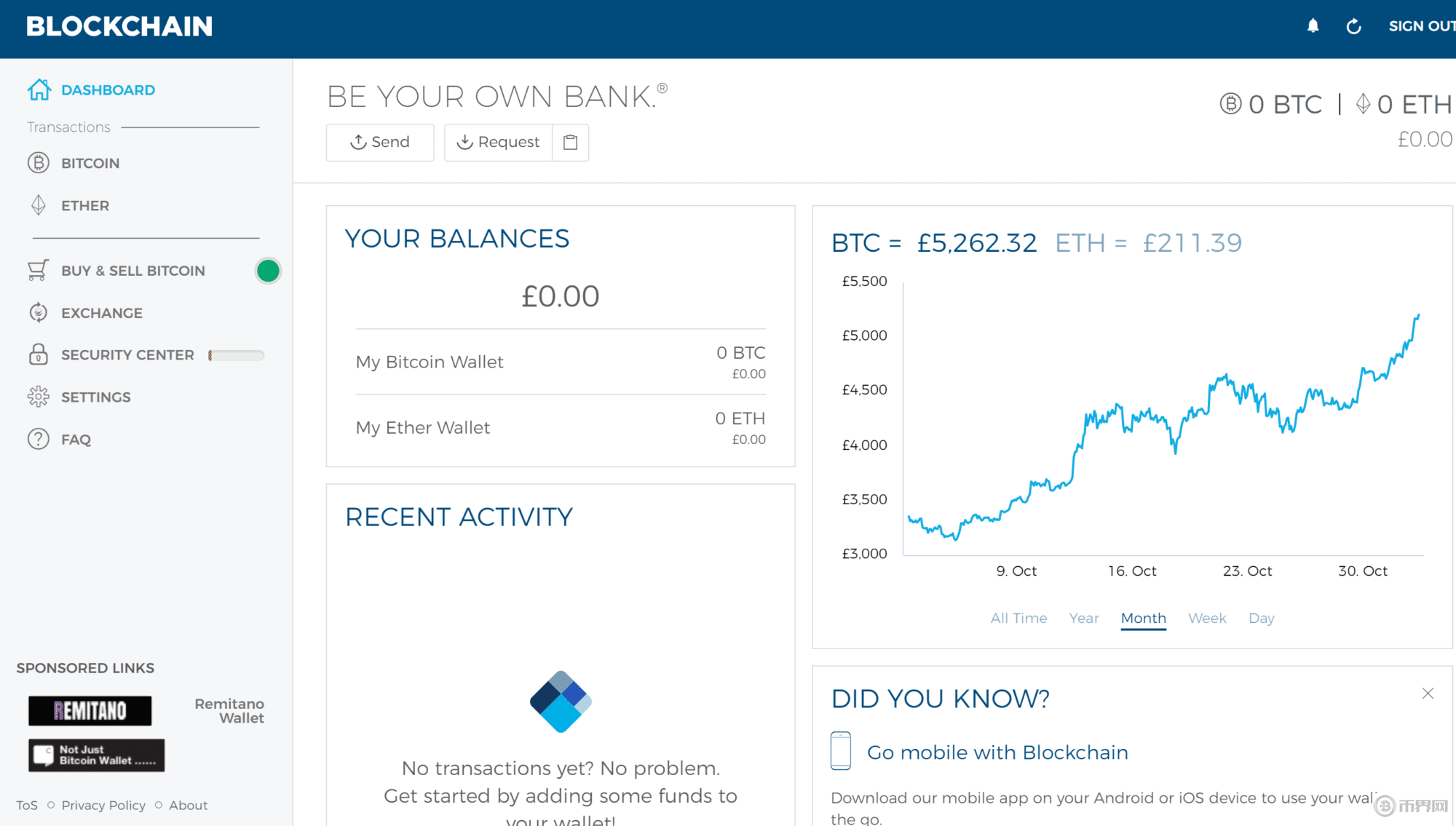Open the Privacy Policy link

coord(103,805)
